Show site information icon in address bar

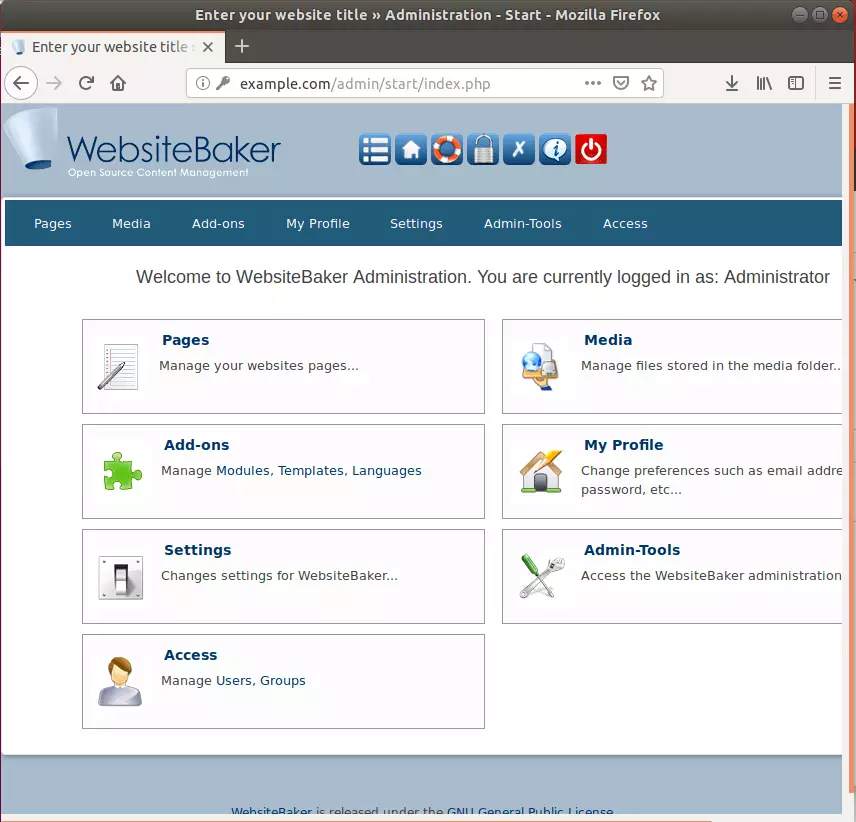[x=203, y=84]
